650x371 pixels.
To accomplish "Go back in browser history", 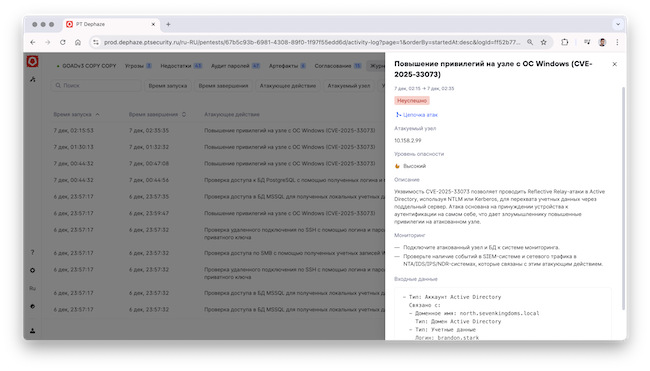I will (x=33, y=42).
